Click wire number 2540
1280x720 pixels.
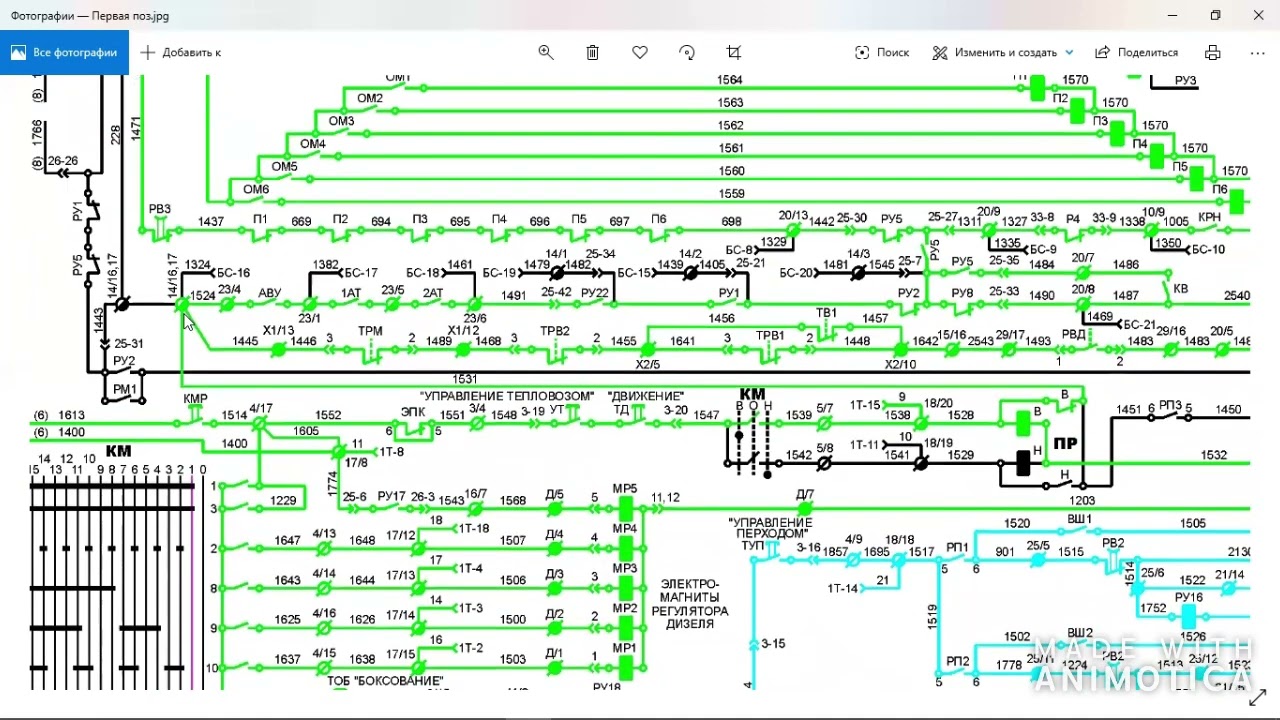tap(1237, 296)
